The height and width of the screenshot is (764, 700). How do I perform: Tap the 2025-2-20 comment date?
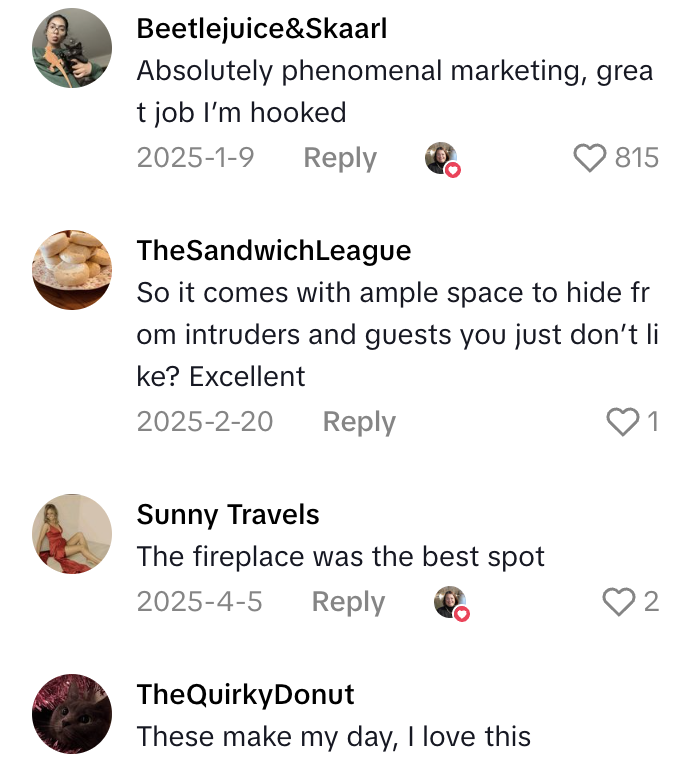(204, 422)
